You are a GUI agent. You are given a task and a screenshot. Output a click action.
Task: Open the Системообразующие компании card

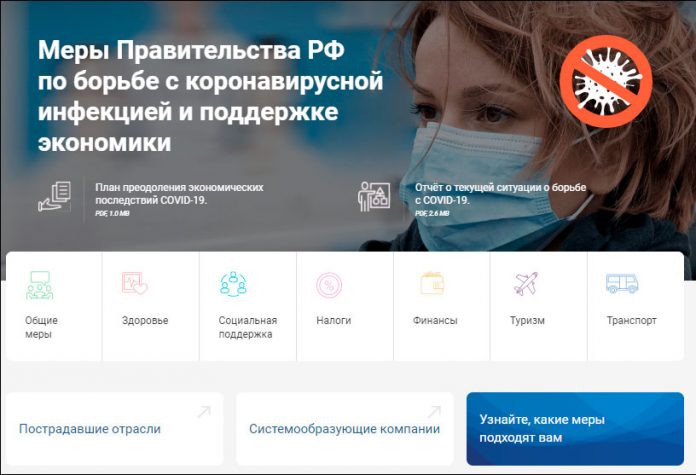pyautogui.click(x=345, y=429)
